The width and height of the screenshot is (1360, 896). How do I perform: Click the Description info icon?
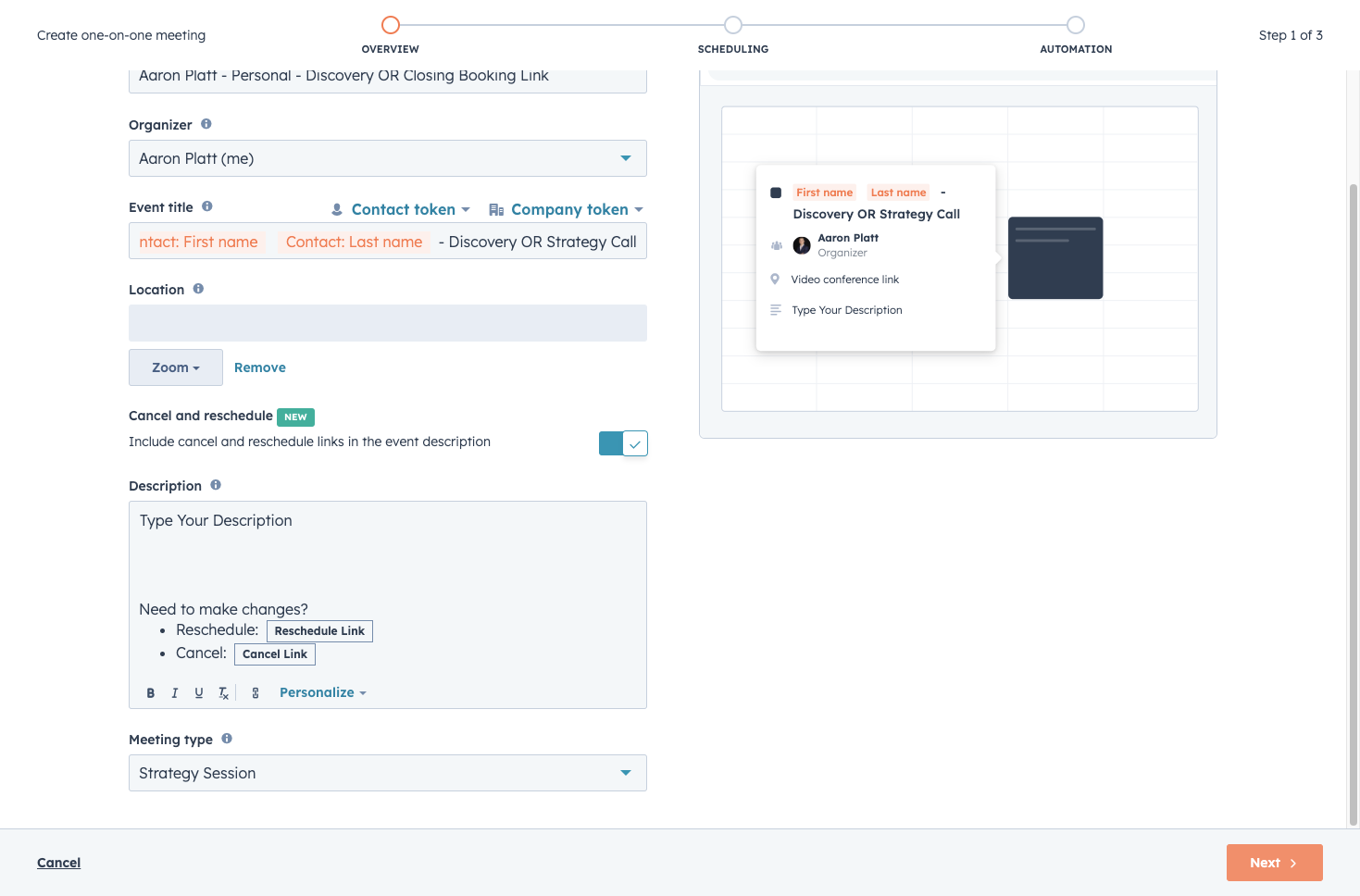(216, 485)
